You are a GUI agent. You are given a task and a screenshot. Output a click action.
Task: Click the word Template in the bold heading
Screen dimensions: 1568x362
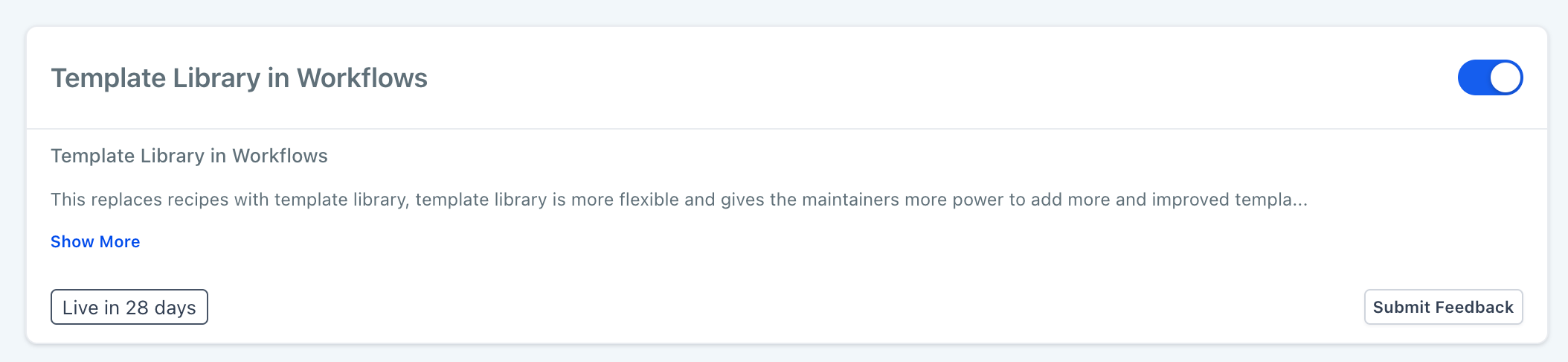(108, 78)
